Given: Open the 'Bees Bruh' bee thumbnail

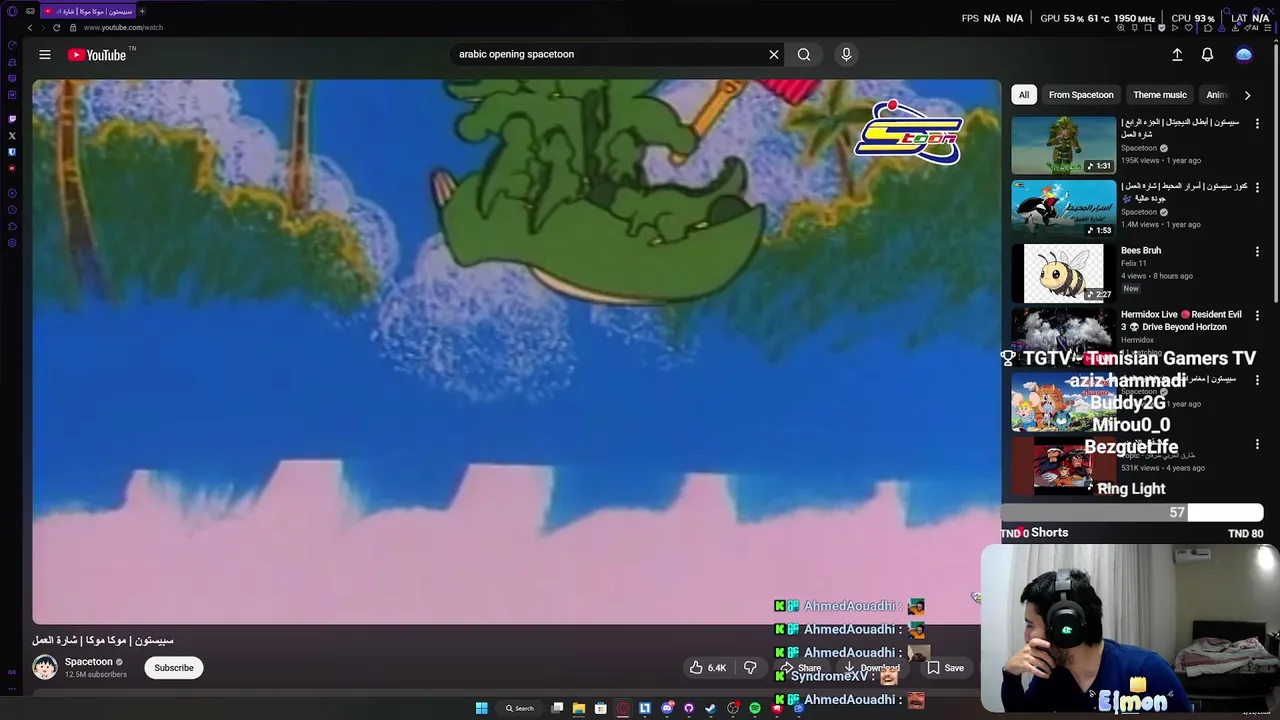Looking at the screenshot, I should pos(1063,273).
